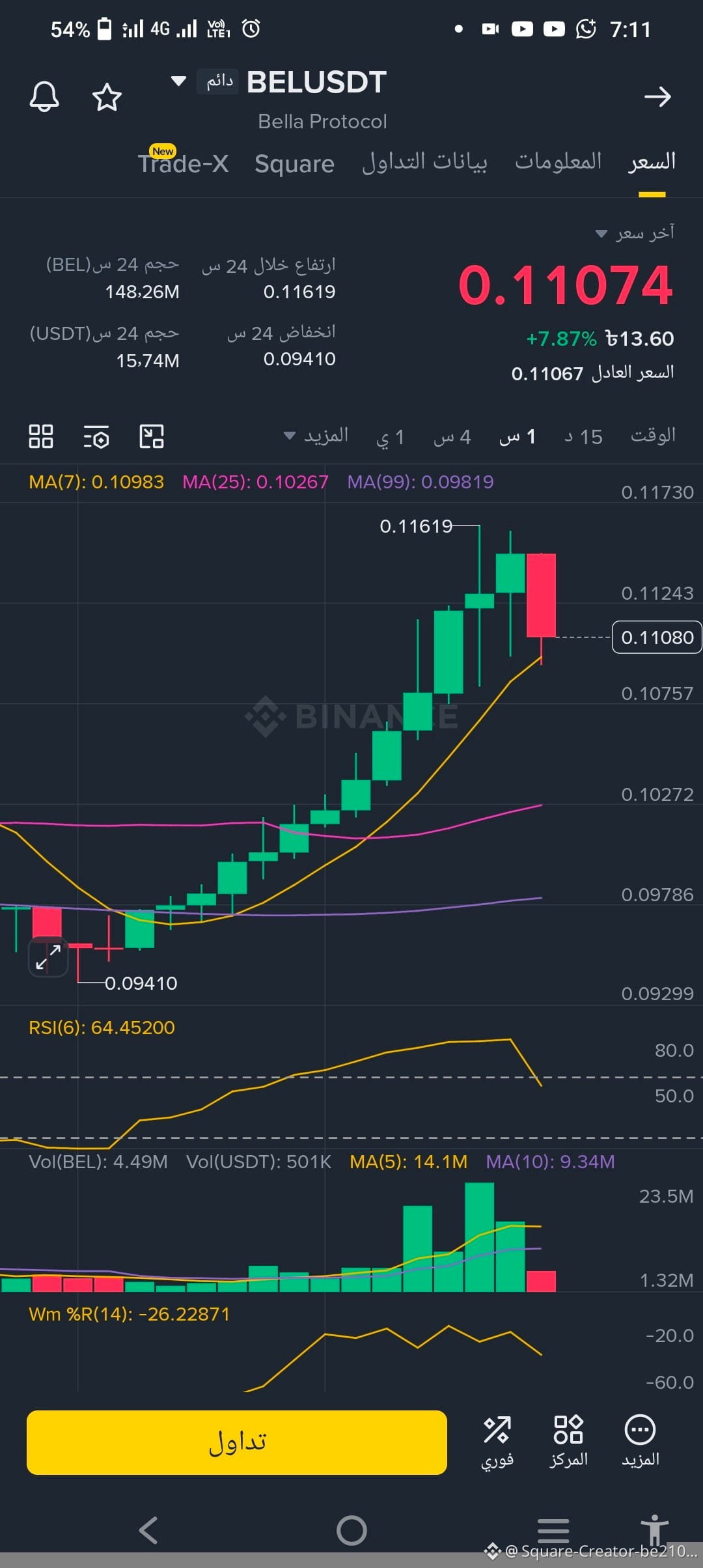This screenshot has width=703, height=1568.
Task: Expand the المزيد timeframe dropdown
Action: tap(316, 436)
